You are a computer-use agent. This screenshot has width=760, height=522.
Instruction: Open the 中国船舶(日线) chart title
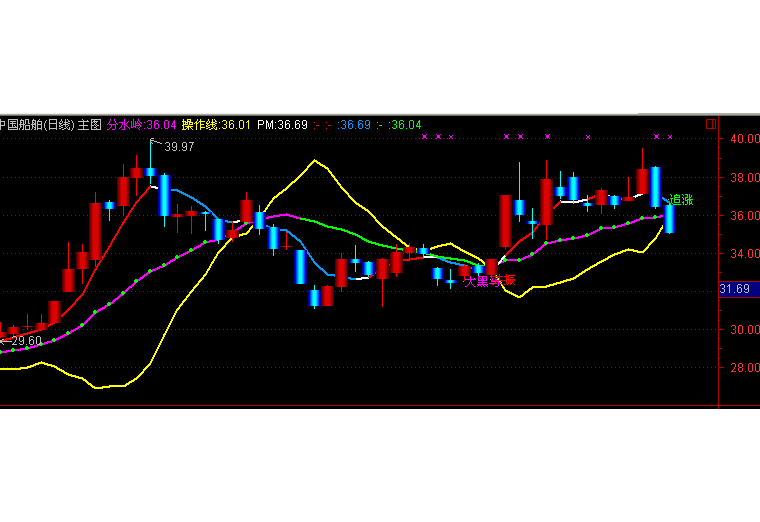(36, 125)
